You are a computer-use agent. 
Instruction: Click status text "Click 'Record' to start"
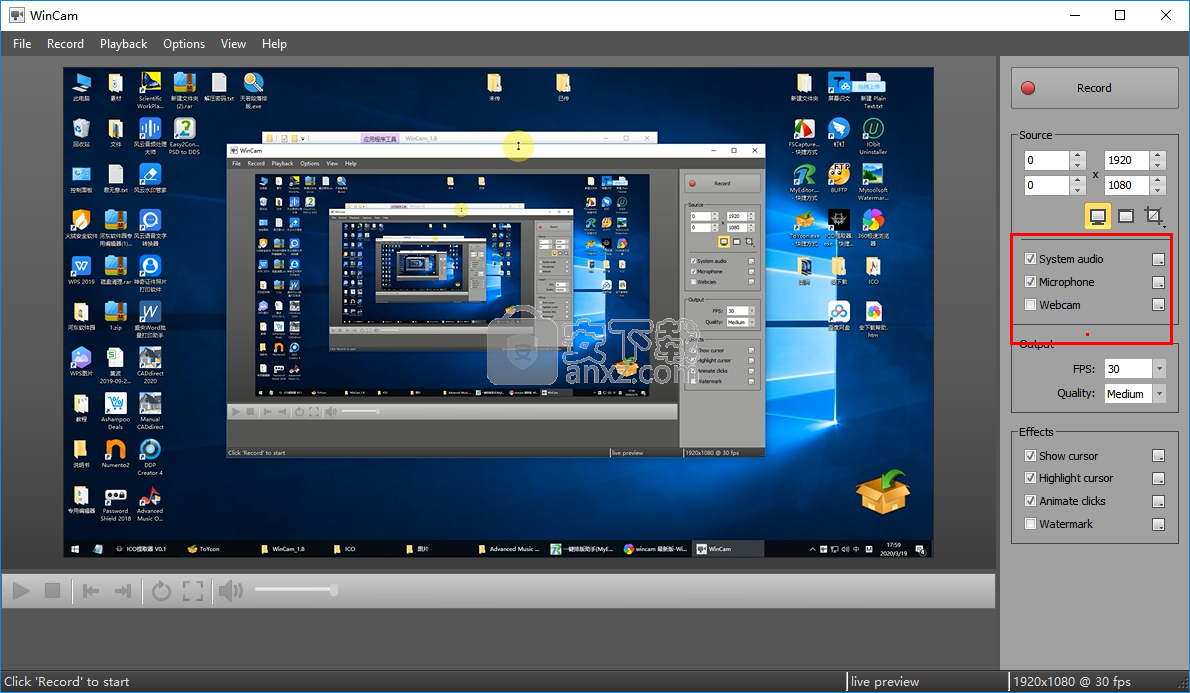point(67,682)
